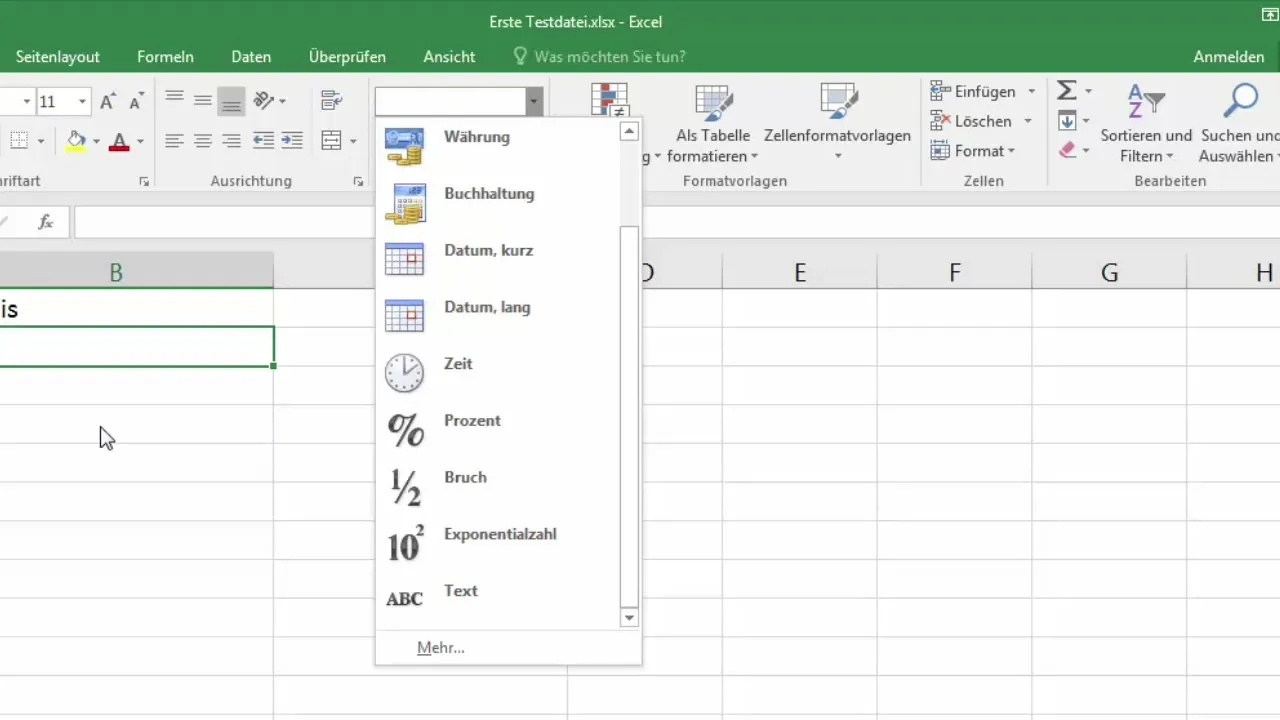This screenshot has width=1280, height=720.
Task: Click the AutoSum sigma icon
Action: click(x=1067, y=91)
